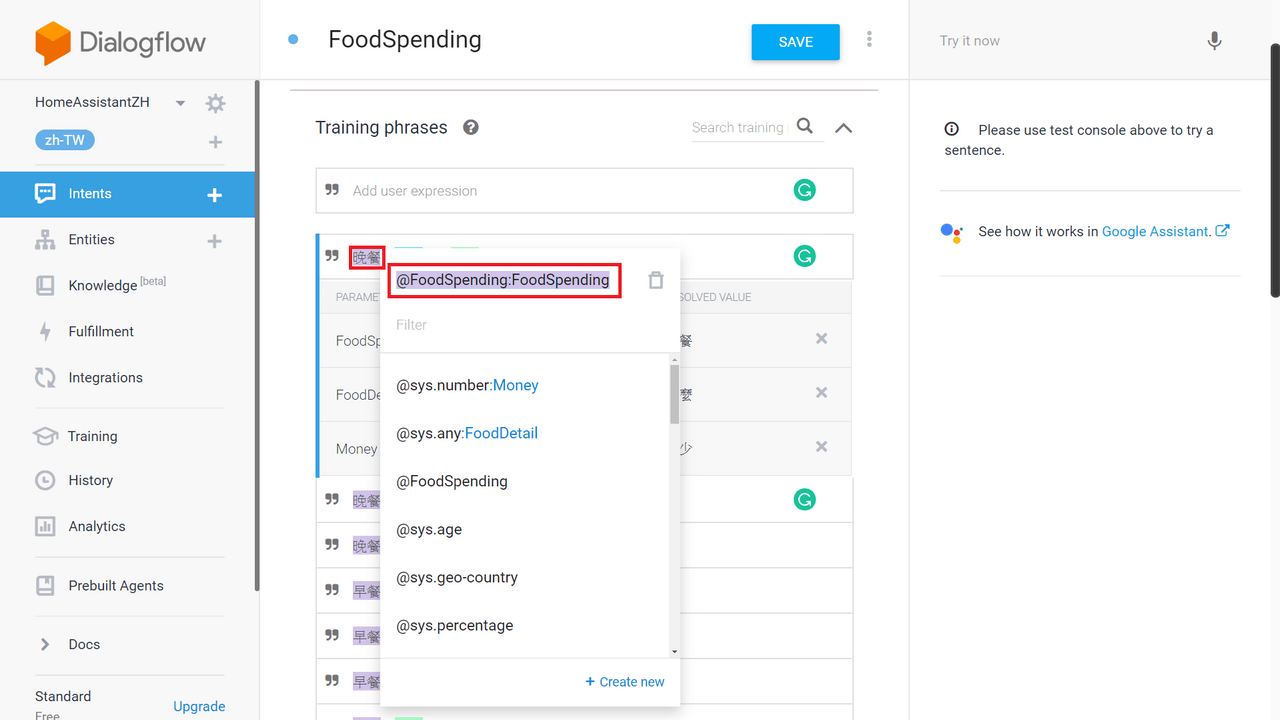Screen dimensions: 1280x720
Task: Choose @sys.number:Money from entity list
Action: [x=467, y=385]
